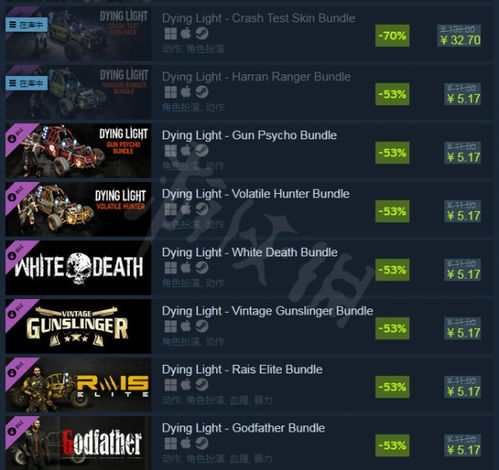Image resolution: width=499 pixels, height=470 pixels.
Task: Click the in-library tag on Harran Ranger Bundle
Action: (27, 83)
